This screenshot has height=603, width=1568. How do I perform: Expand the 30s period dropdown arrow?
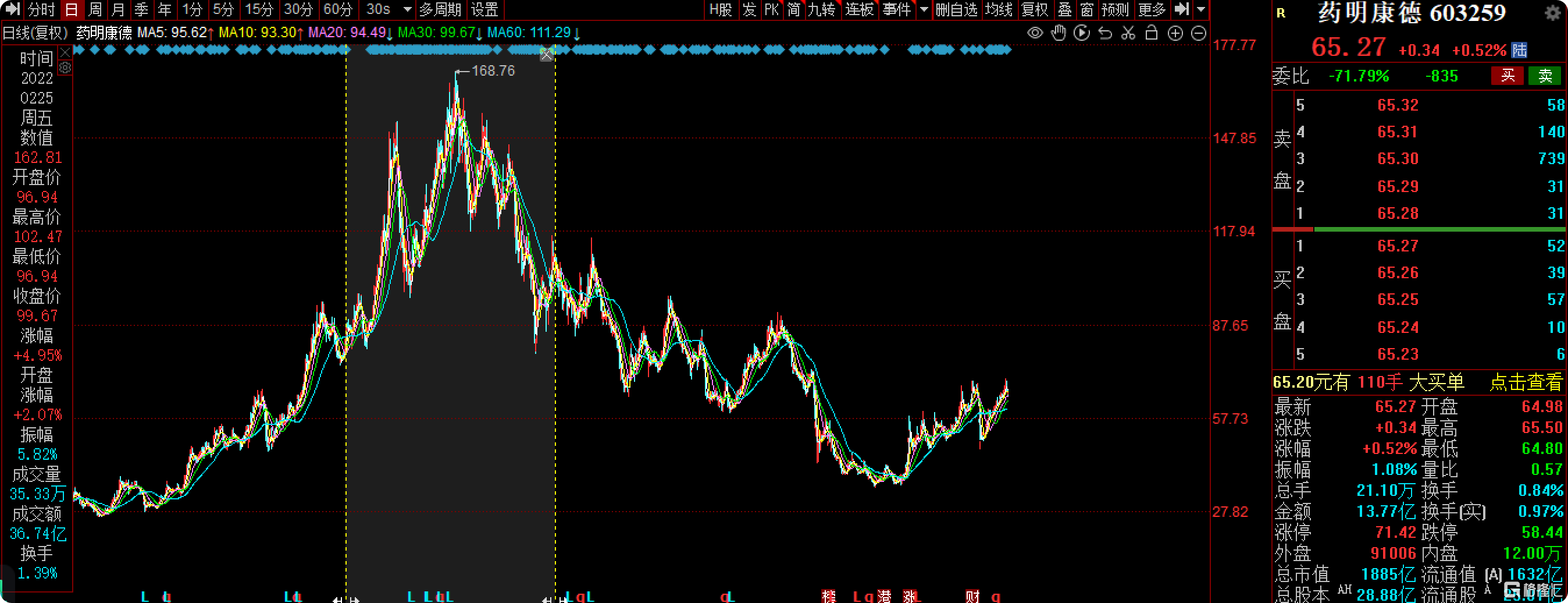point(408,10)
